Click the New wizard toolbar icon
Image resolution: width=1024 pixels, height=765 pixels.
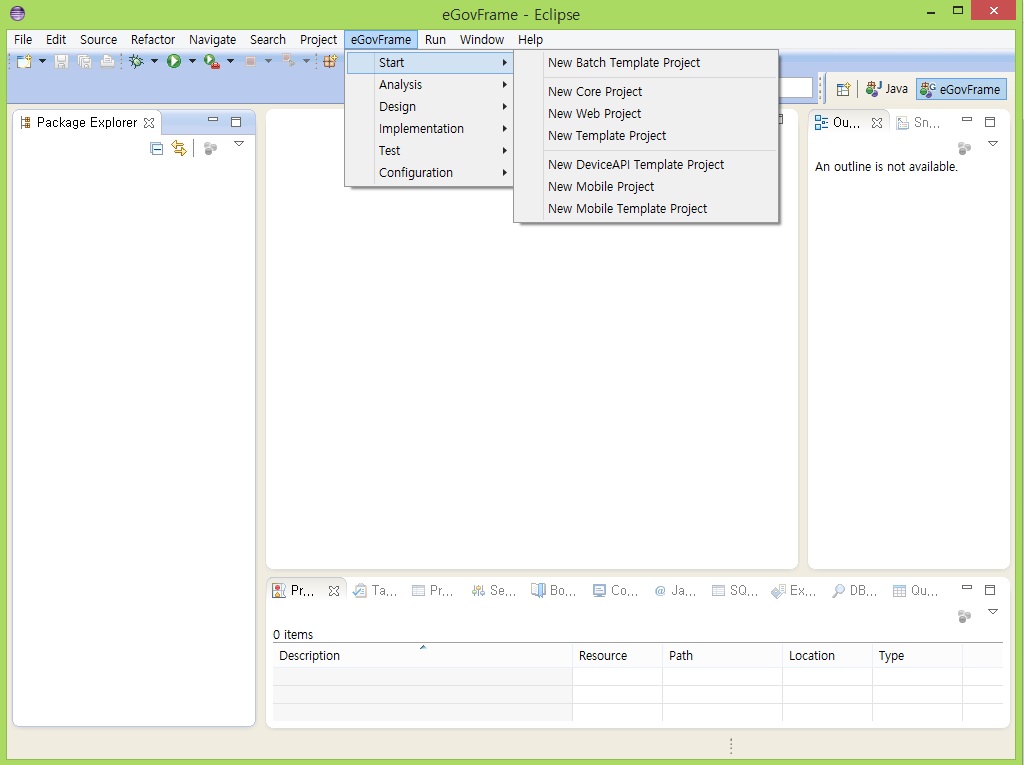[x=24, y=62]
